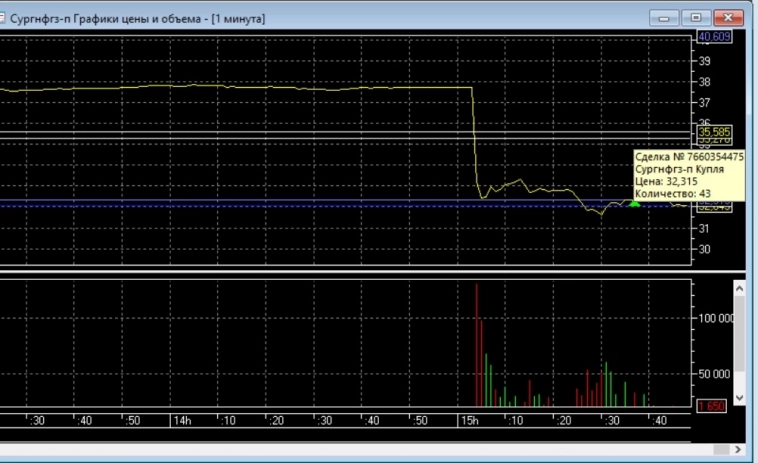Screen dimensions: 758x463
Task: Click the 40,609 price label on the axis
Action: pos(713,37)
